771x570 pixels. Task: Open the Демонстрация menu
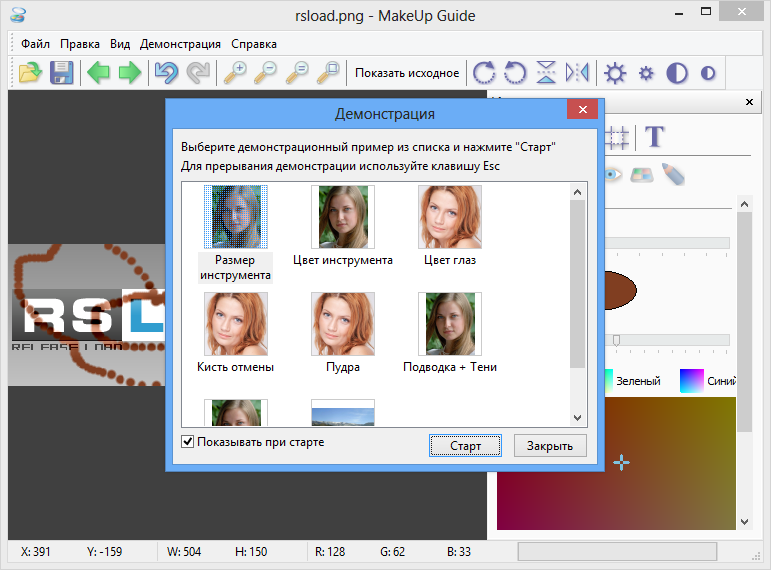coord(180,44)
